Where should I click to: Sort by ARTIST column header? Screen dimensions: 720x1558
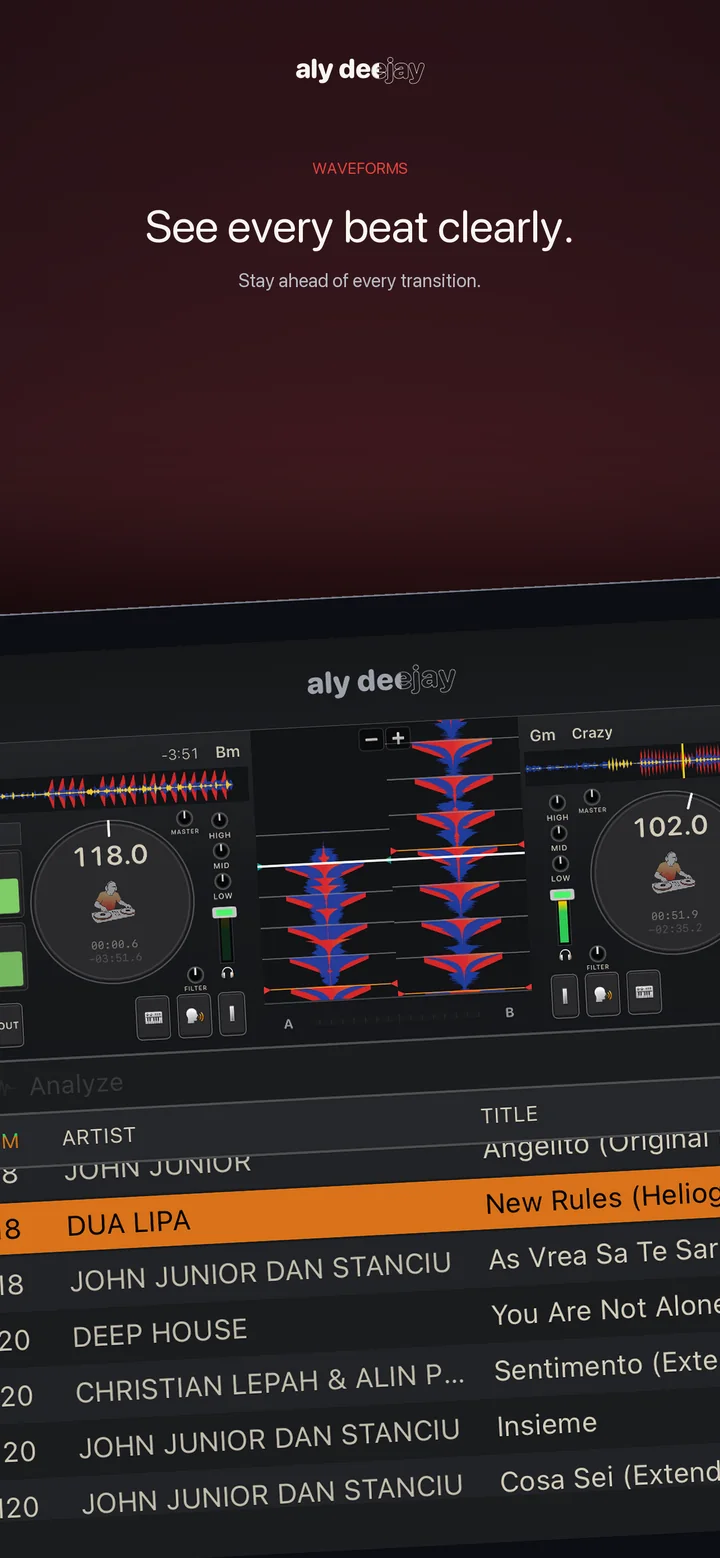coord(98,1136)
